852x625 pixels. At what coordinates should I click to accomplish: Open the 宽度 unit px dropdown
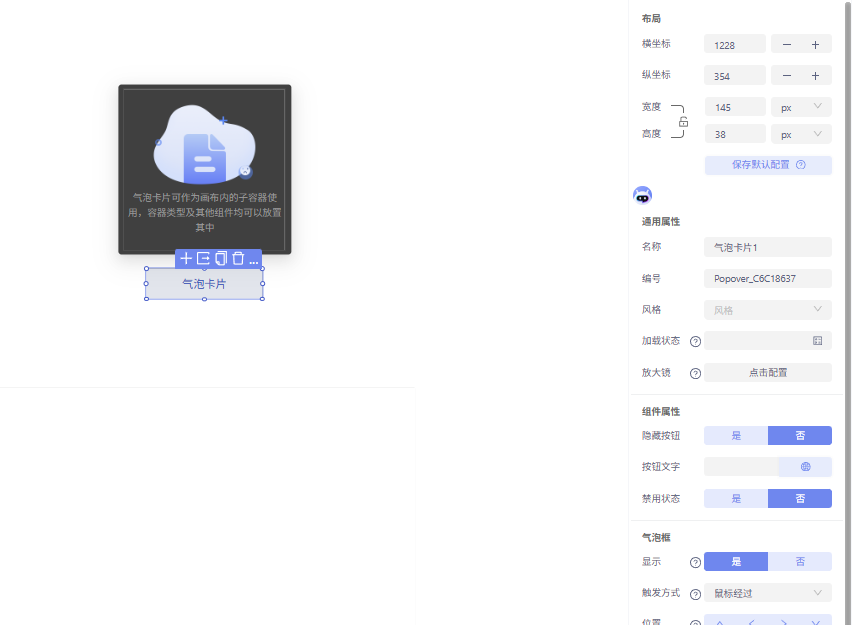(x=801, y=107)
